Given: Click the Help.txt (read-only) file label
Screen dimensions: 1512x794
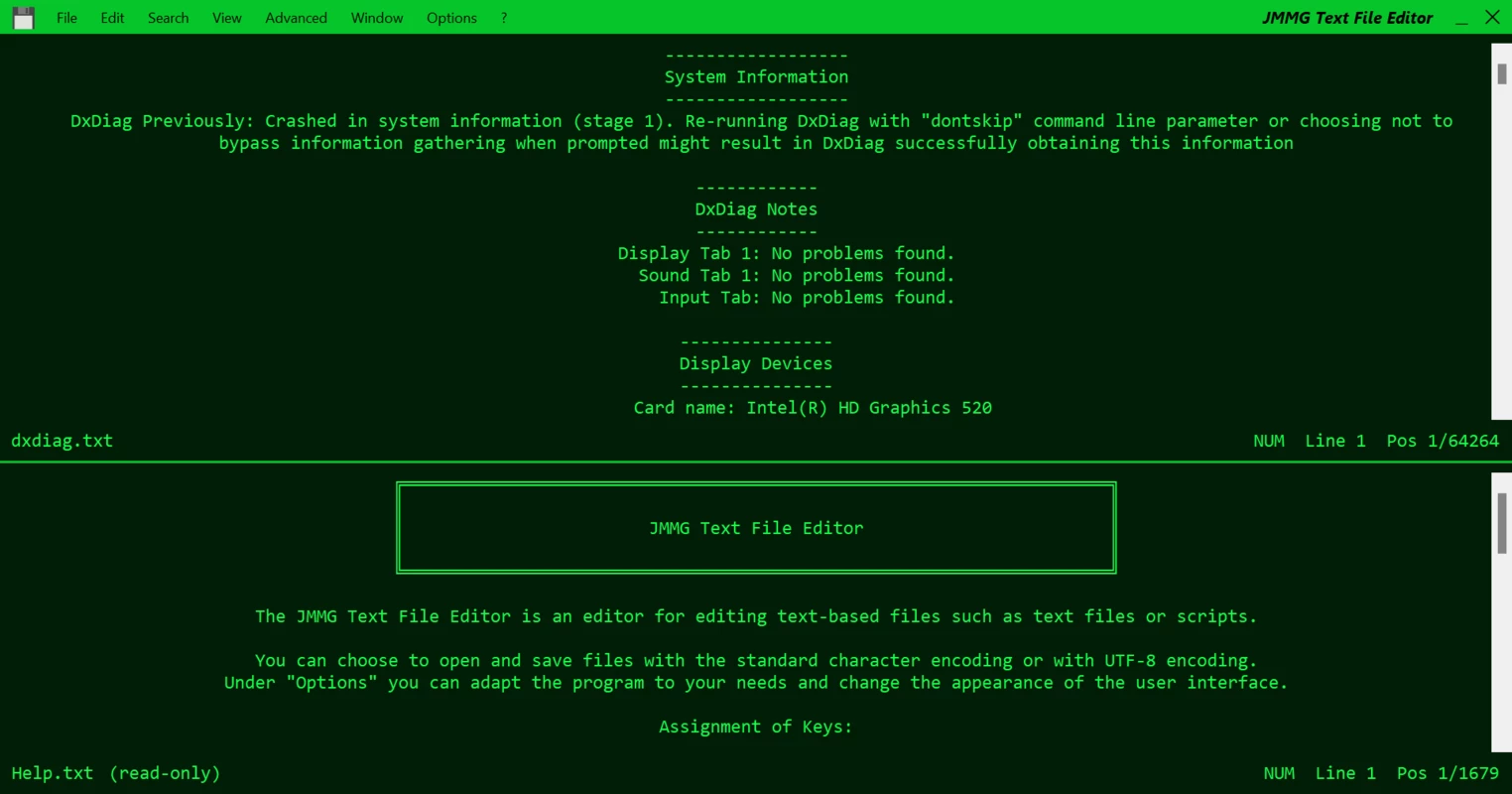Looking at the screenshot, I should (115, 773).
